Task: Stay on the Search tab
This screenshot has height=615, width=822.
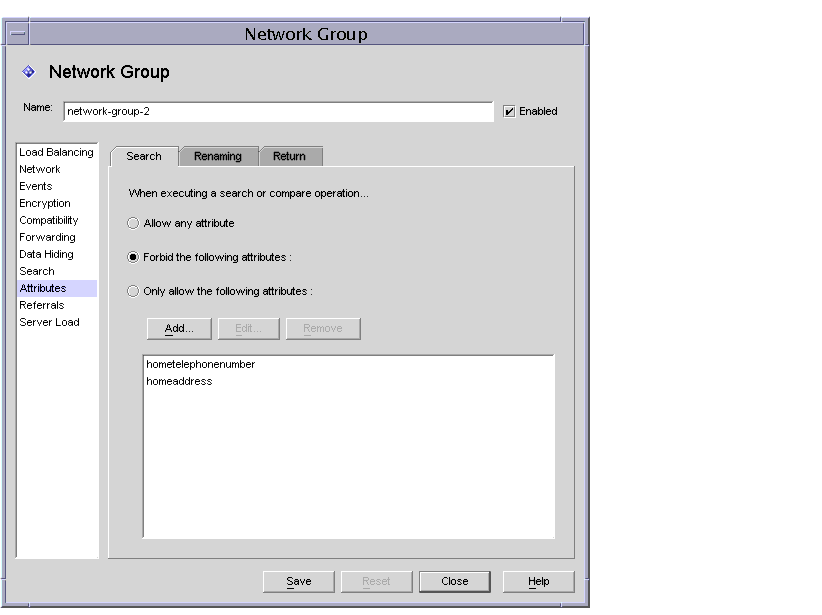Action: coord(145,156)
